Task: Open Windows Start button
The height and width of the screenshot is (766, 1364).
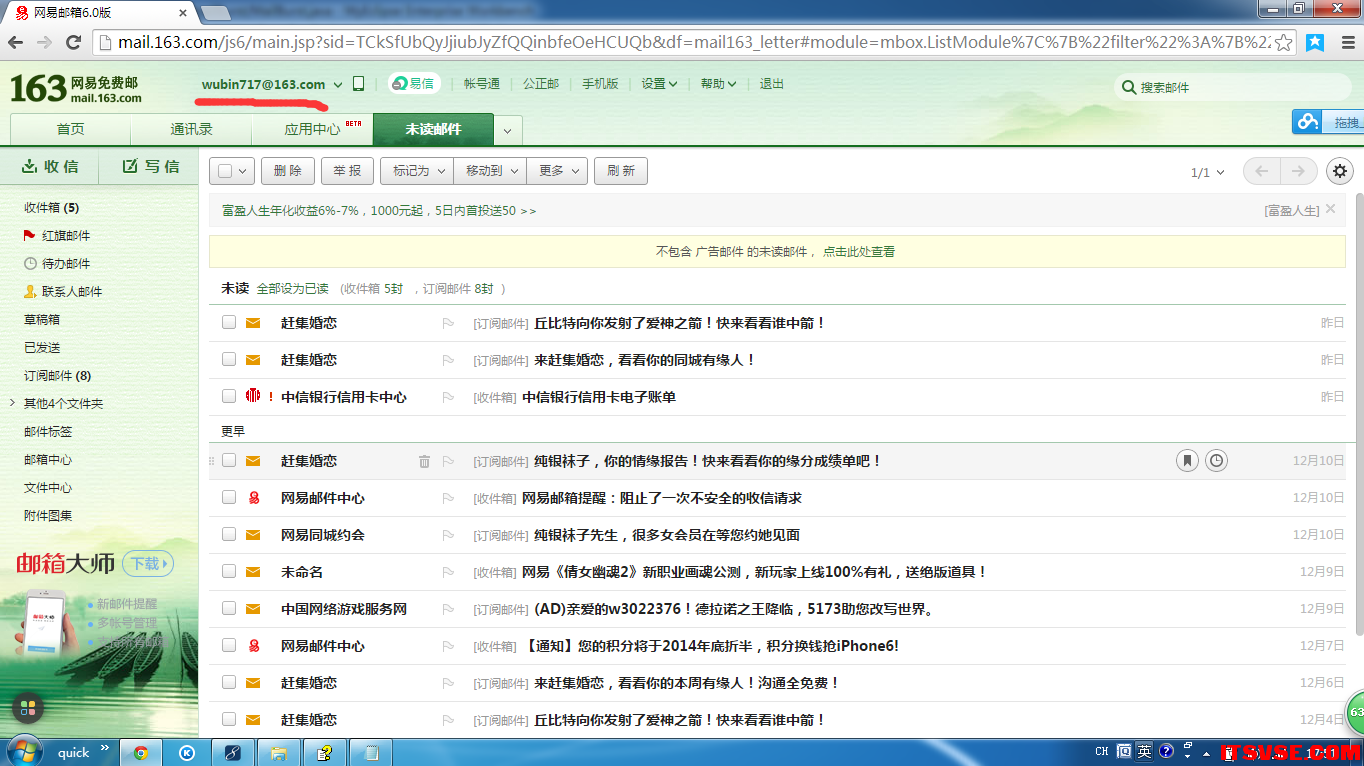Action: (x=22, y=752)
